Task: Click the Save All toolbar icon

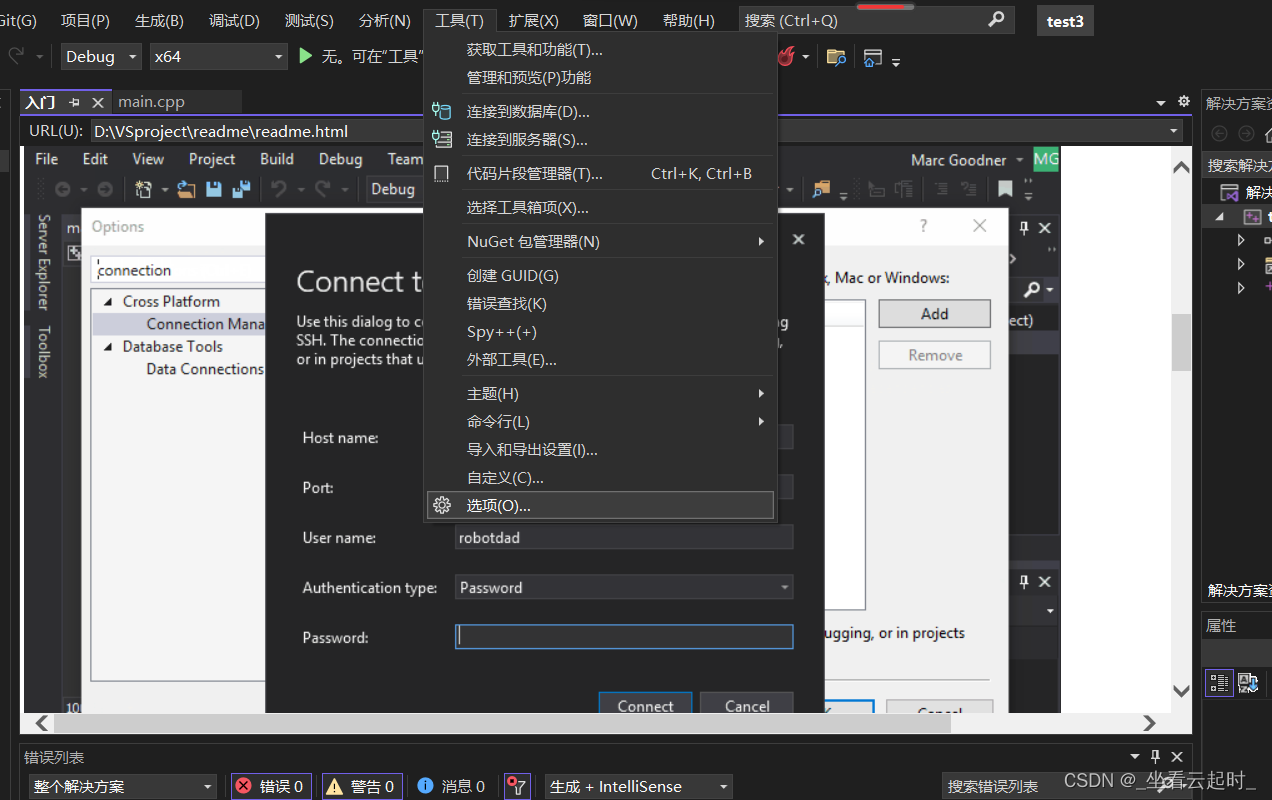Action: coord(241,189)
